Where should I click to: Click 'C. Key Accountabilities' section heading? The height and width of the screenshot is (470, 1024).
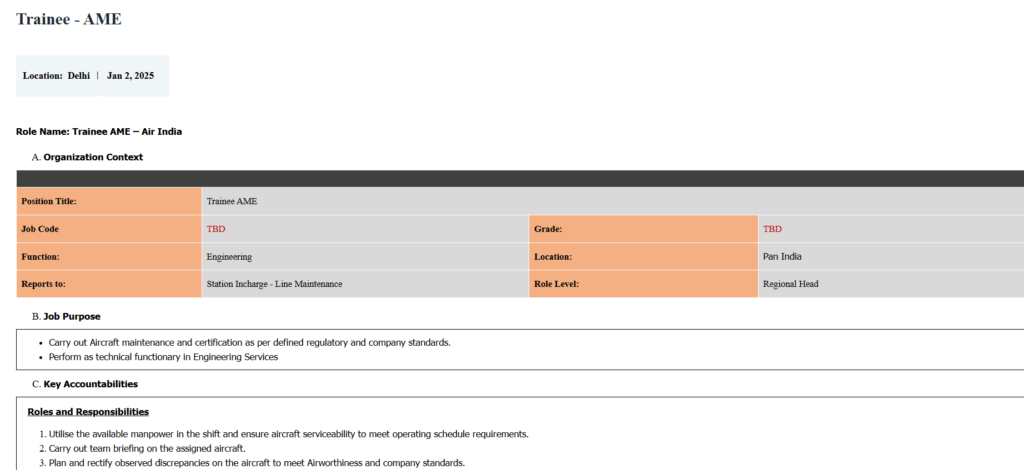coord(85,384)
